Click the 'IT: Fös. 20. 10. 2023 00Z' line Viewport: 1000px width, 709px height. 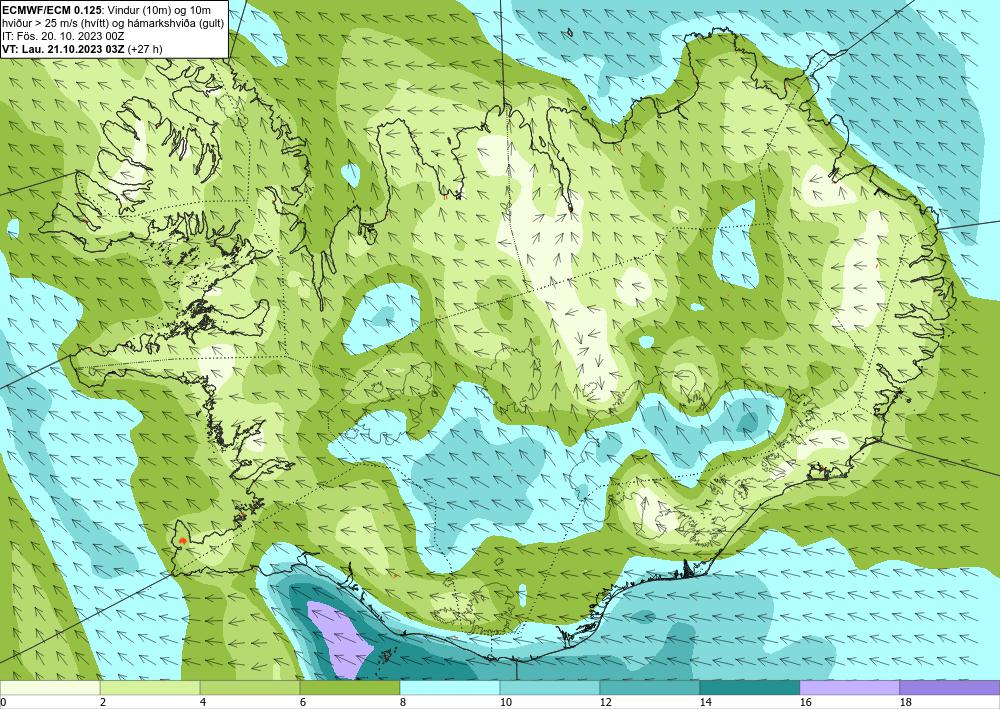[63, 36]
